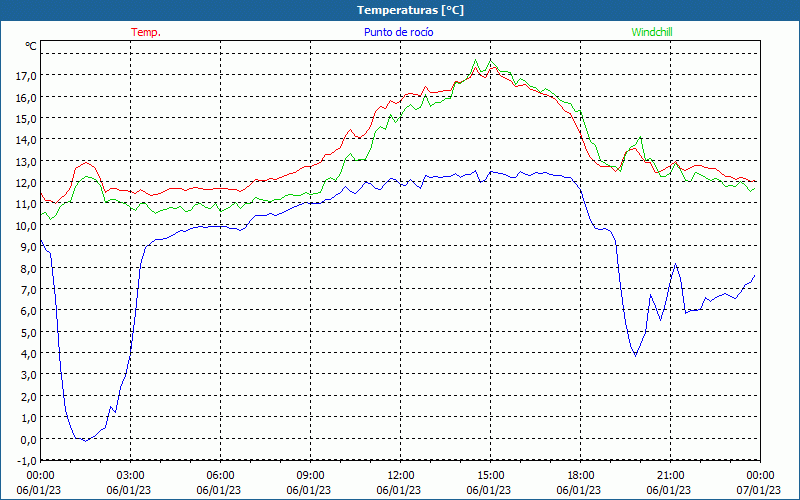The height and width of the screenshot is (500, 800).
Task: Click the 2,0 y-axis value
Action: [x=29, y=396]
